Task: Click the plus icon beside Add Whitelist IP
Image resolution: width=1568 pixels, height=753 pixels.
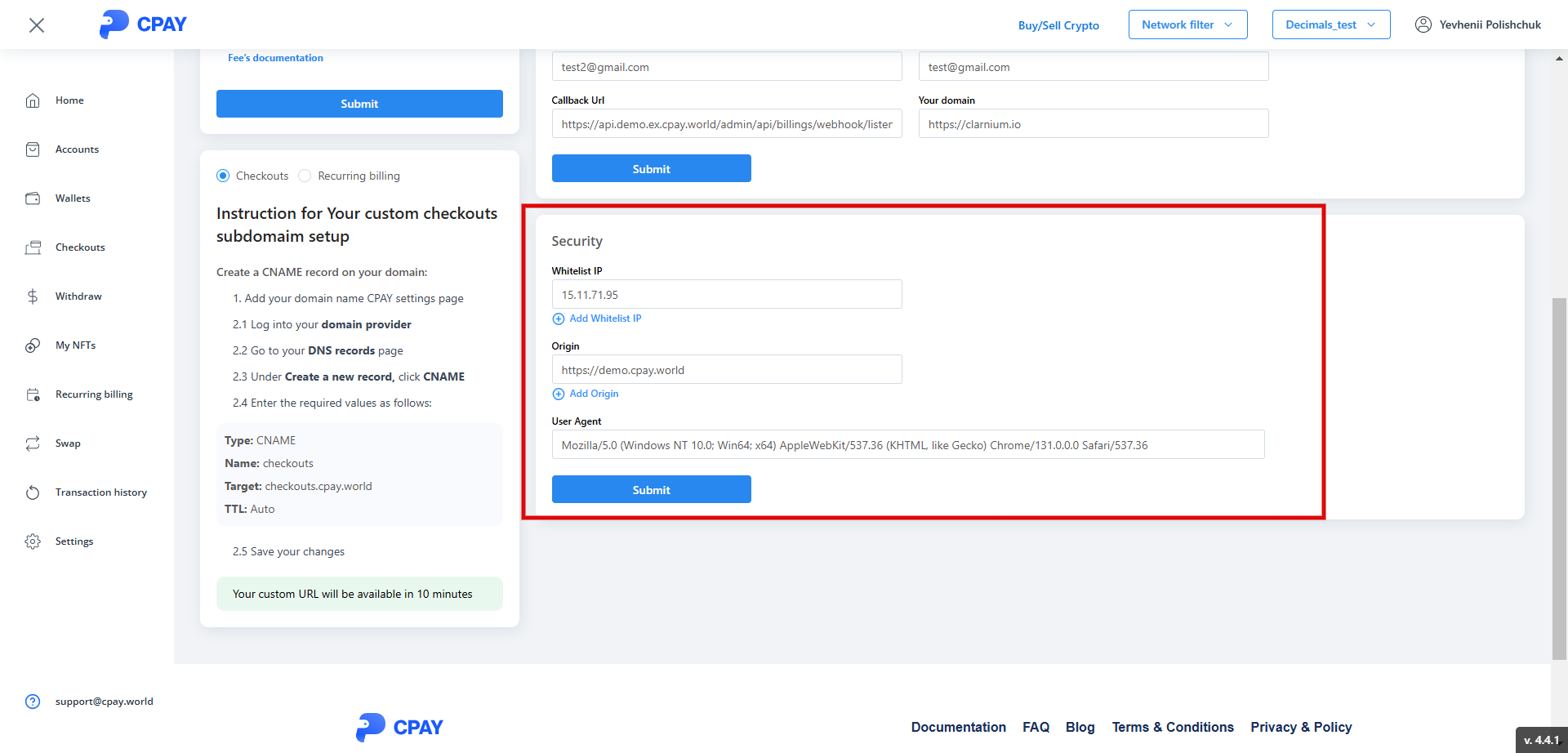Action: click(x=559, y=319)
